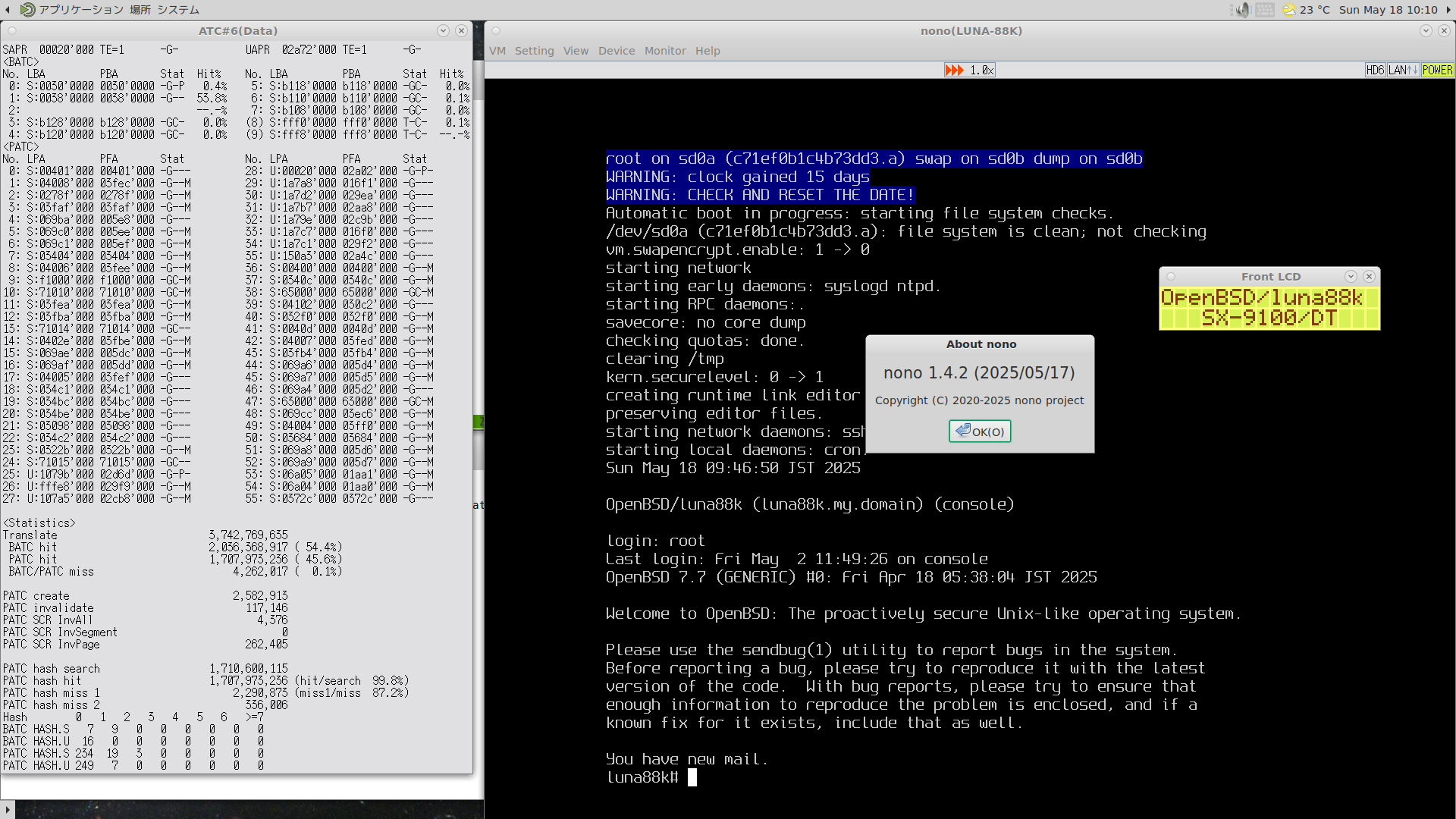The image size is (1456, 819).
Task: Click the login: root console line
Action: (655, 541)
